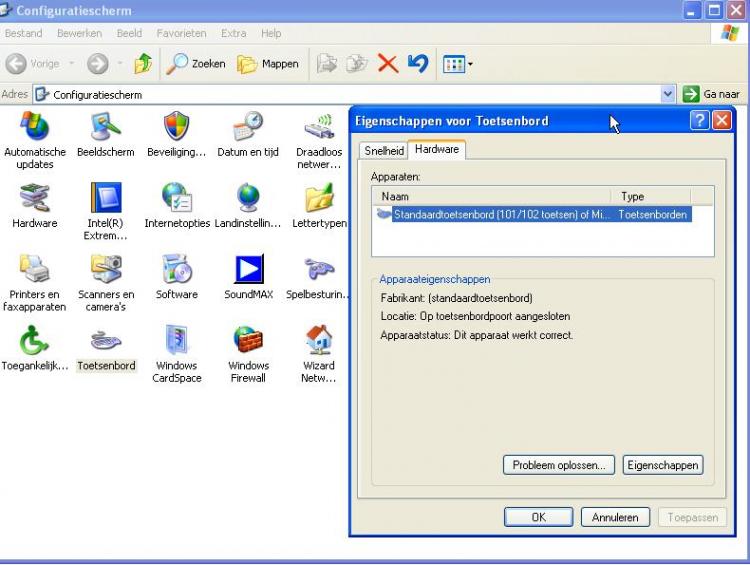
Task: Open the Bestand menu
Action: point(23,33)
